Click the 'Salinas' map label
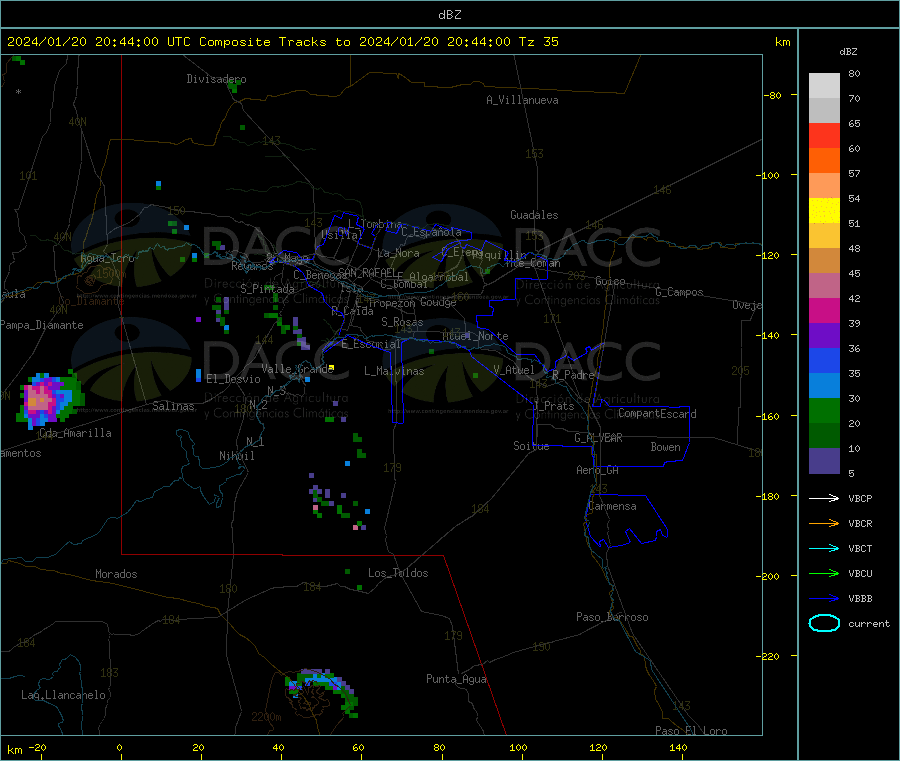Viewport: 900px width, 761px height. tap(173, 406)
